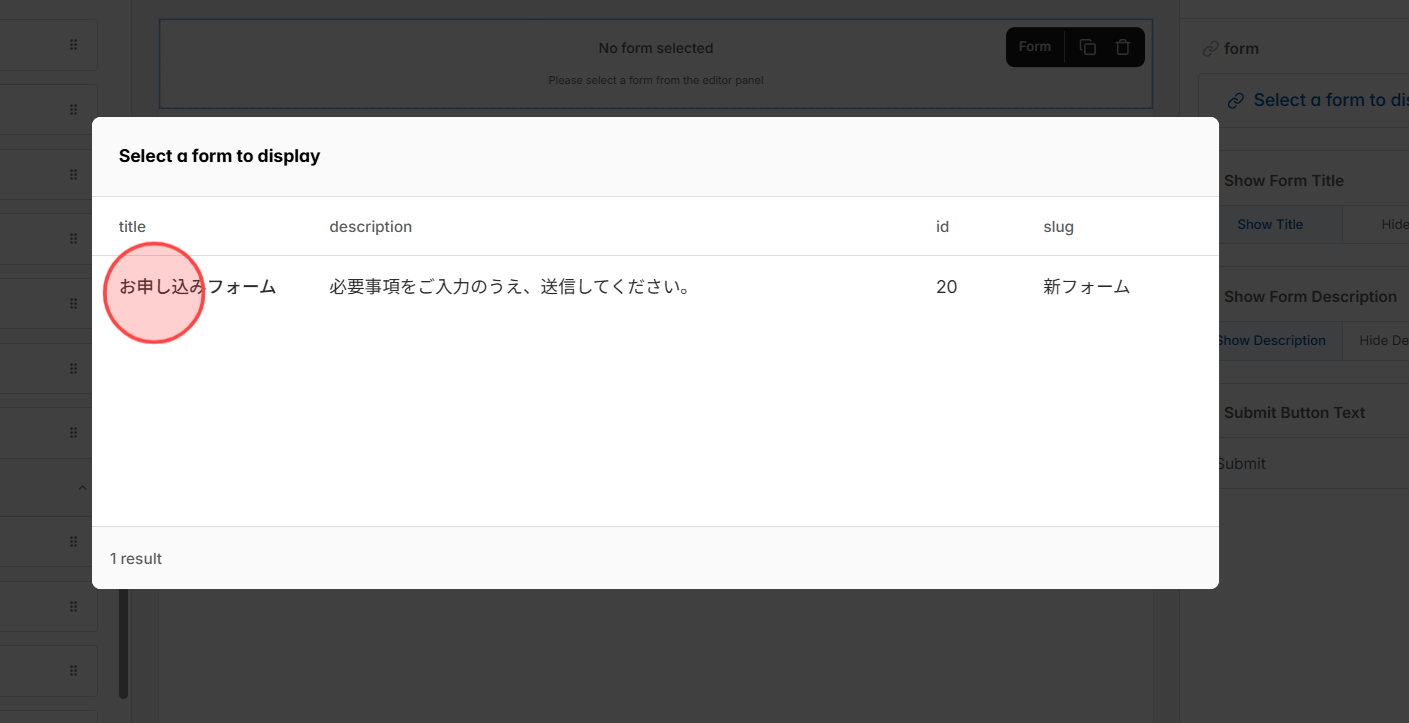Collapse the expanded sidebar block via its chevron
Viewport: 1409px width, 723px height.
[x=82, y=487]
